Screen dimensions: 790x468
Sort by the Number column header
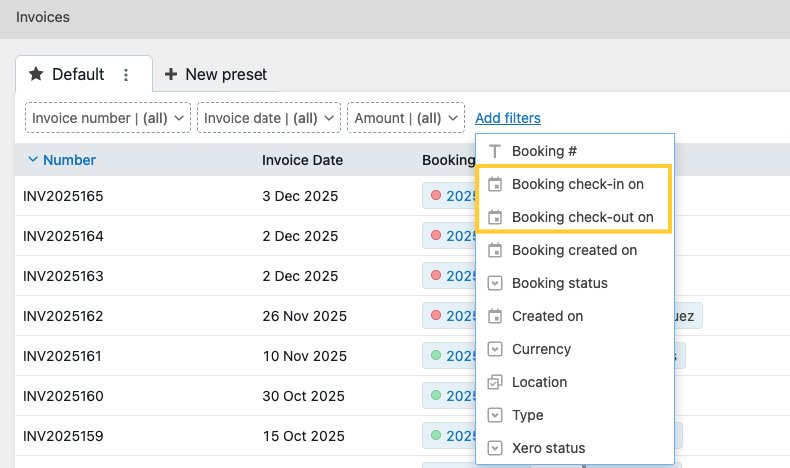click(69, 160)
